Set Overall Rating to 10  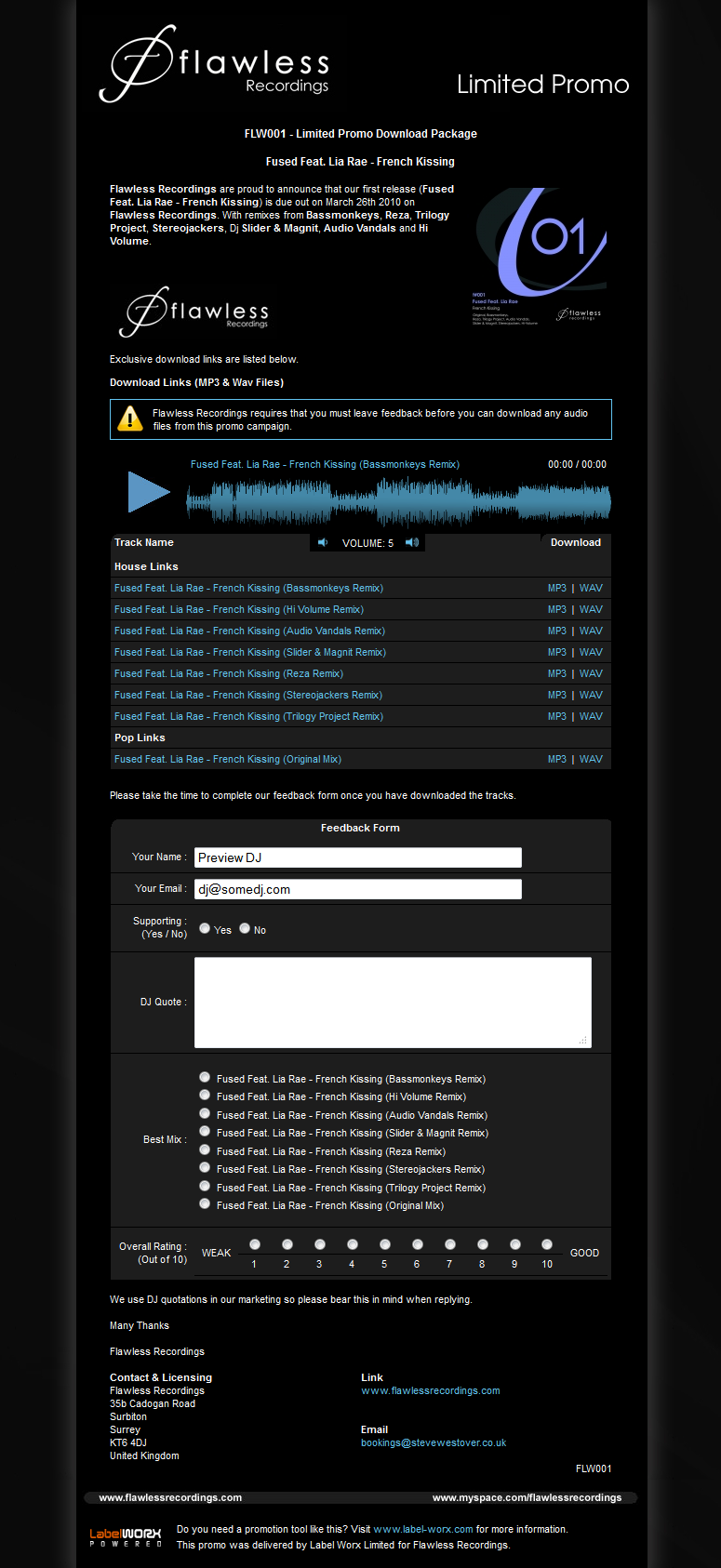(x=547, y=1244)
